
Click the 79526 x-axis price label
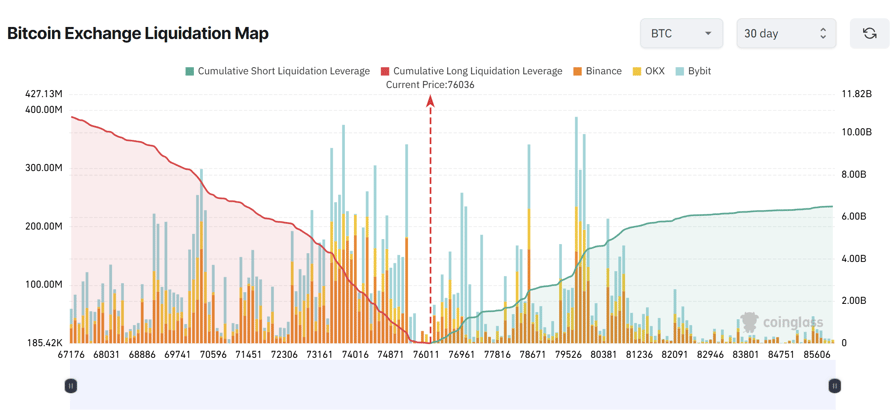[568, 355]
